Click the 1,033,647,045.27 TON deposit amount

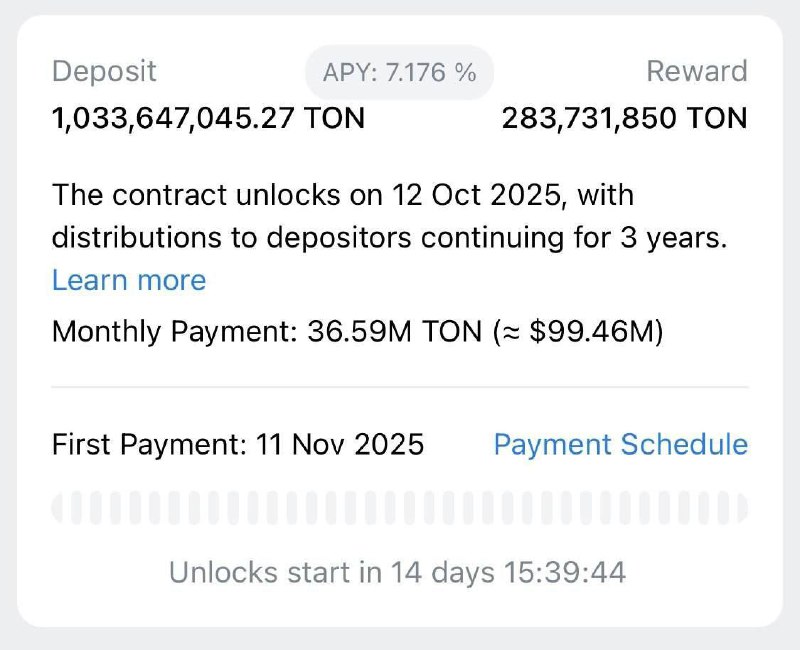(208, 119)
